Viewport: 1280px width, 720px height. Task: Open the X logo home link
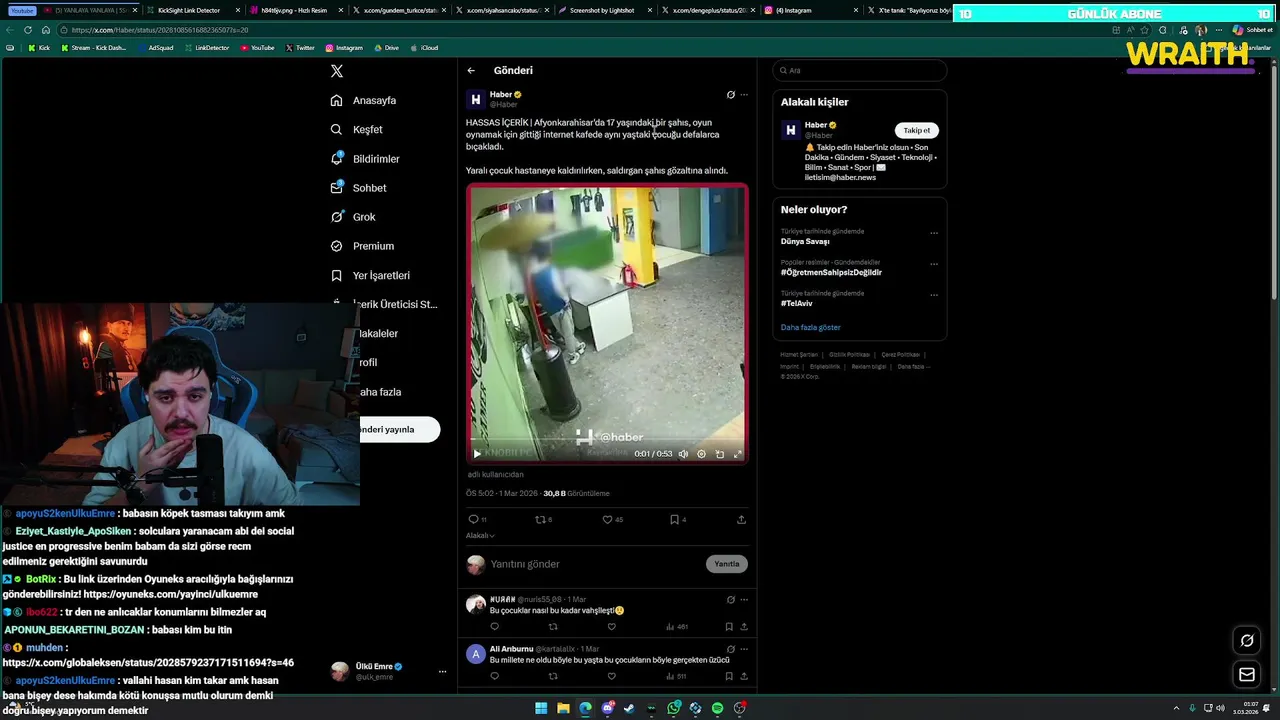point(337,71)
